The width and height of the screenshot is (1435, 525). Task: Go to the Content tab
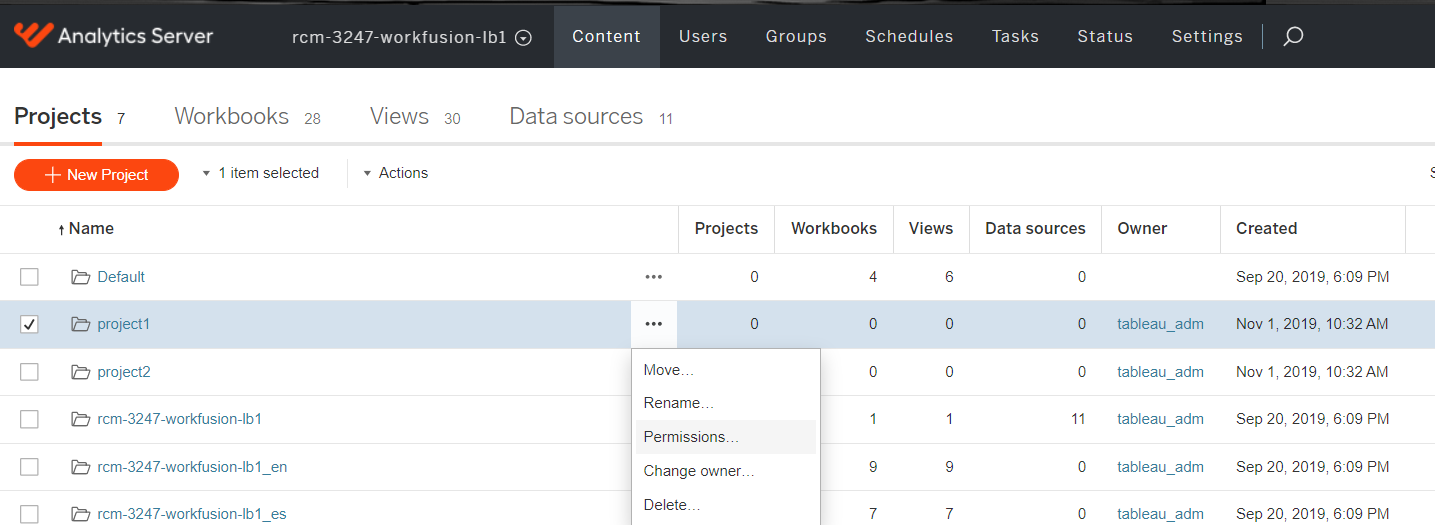606,36
